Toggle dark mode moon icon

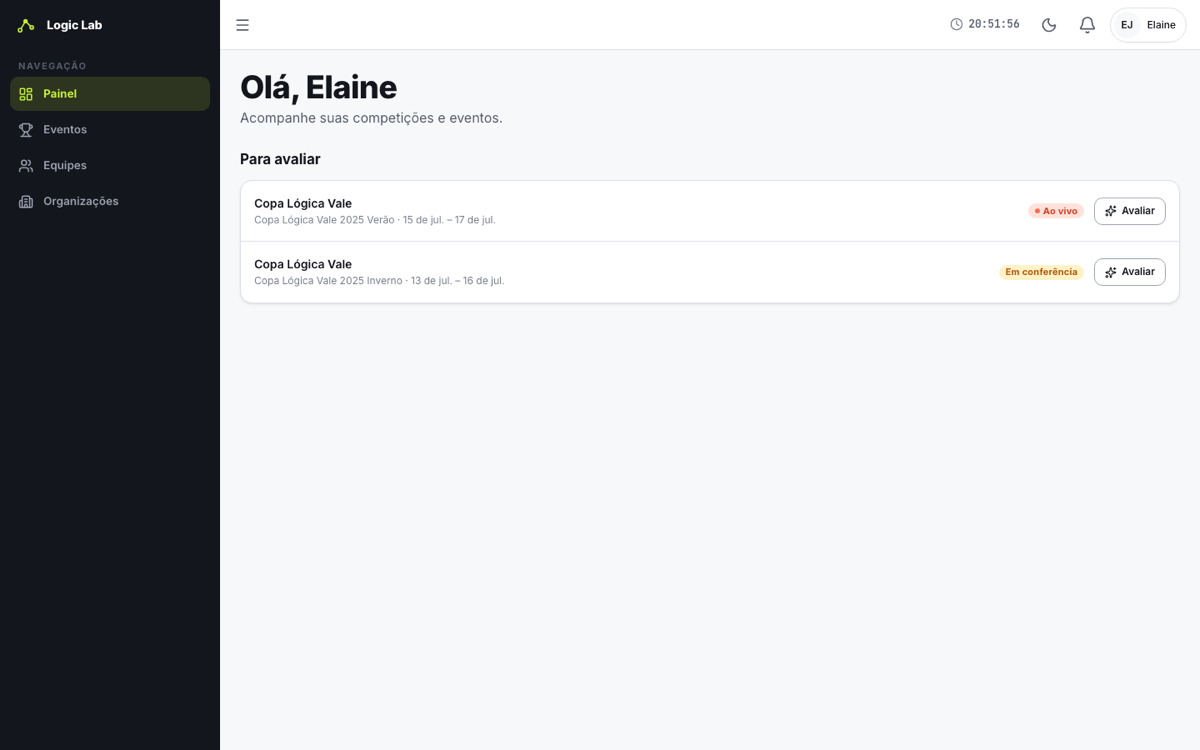point(1049,25)
